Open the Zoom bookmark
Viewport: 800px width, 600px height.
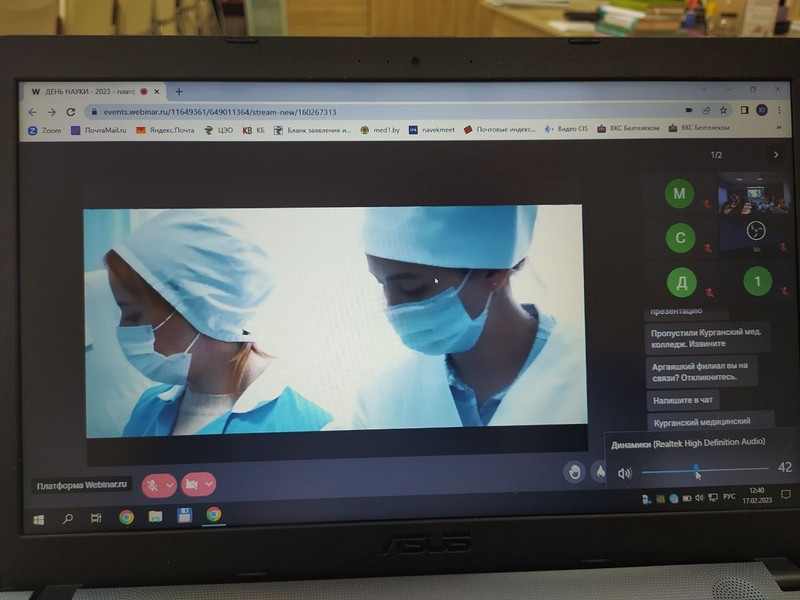click(44, 130)
